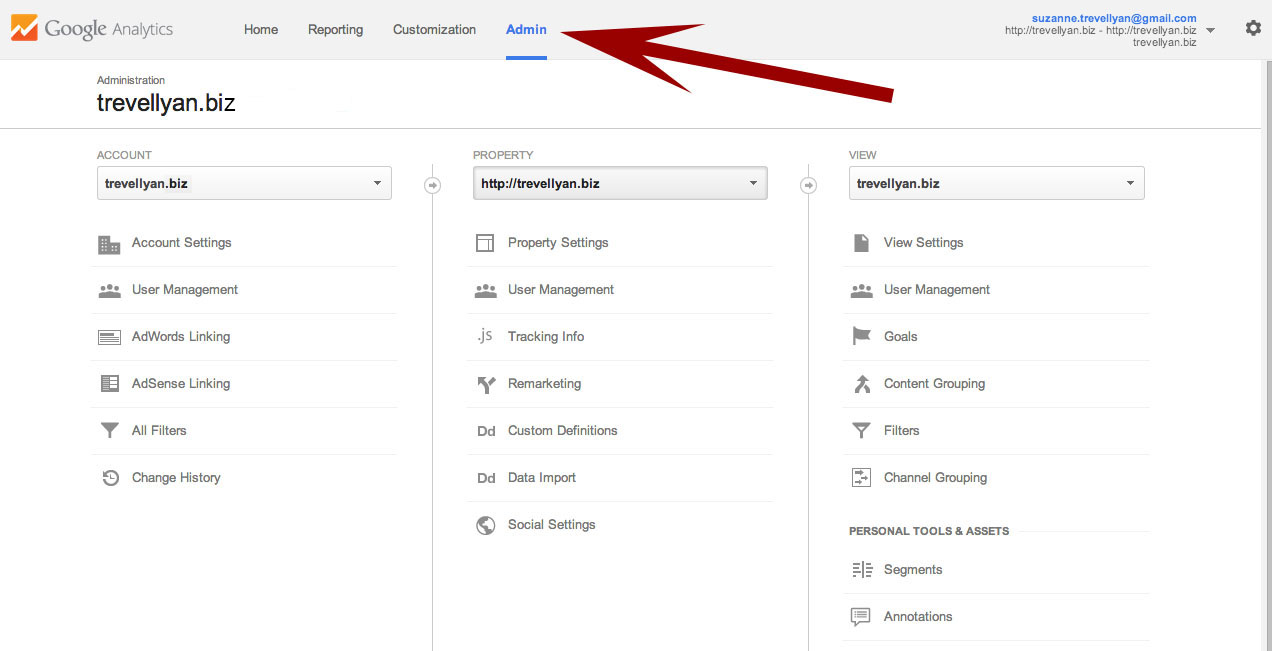Open the settings gear icon

1253,28
